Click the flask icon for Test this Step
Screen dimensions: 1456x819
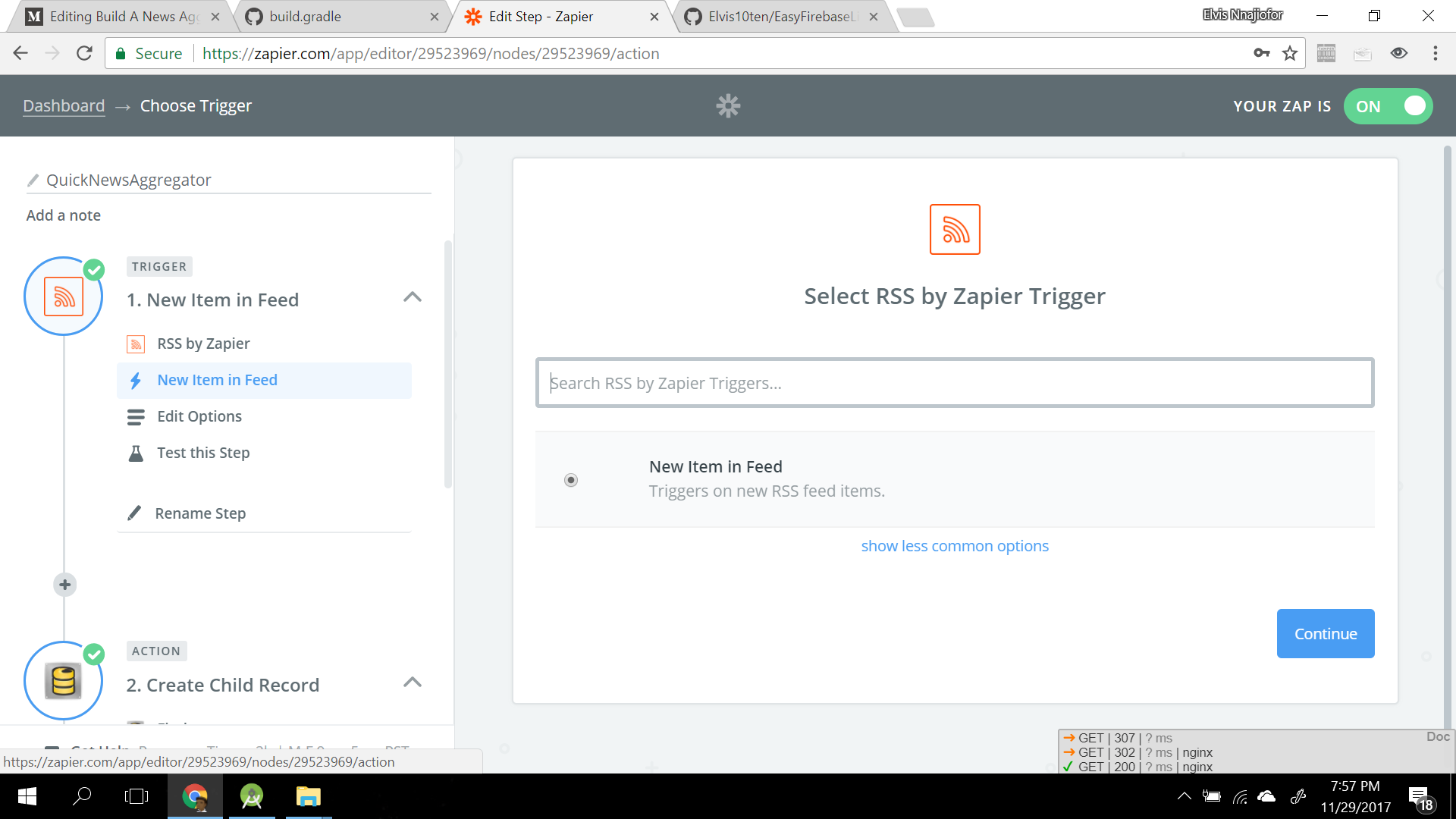(136, 453)
